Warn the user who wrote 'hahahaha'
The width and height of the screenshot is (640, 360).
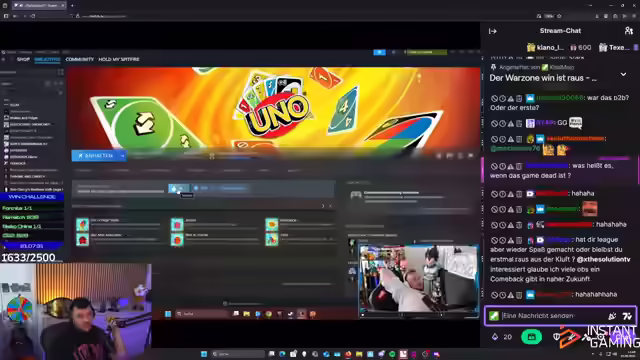pos(511,225)
